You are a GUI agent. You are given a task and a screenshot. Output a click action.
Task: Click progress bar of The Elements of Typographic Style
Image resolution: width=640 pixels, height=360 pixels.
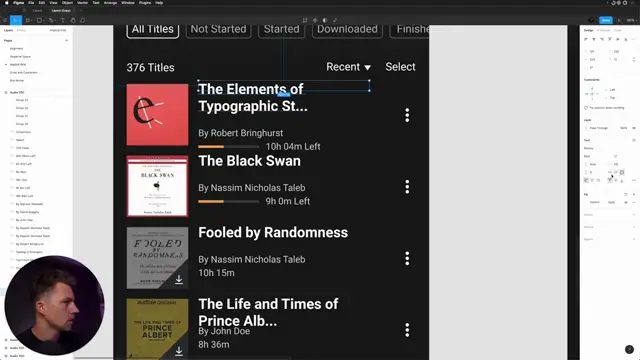229,147
